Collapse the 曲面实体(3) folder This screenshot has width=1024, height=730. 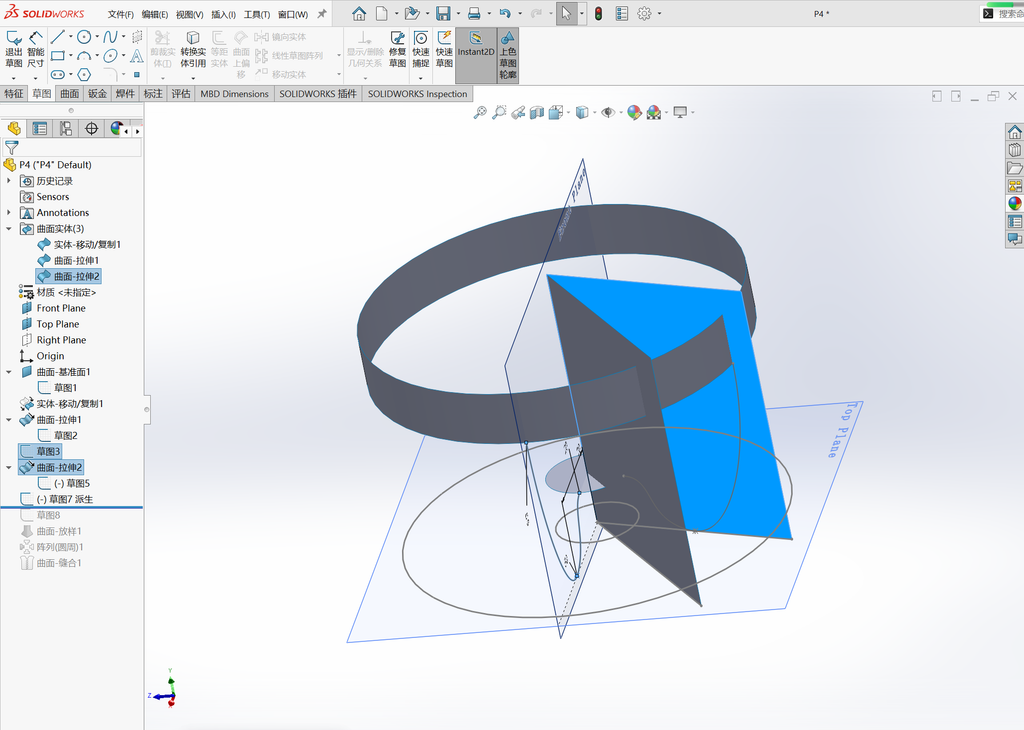point(8,229)
